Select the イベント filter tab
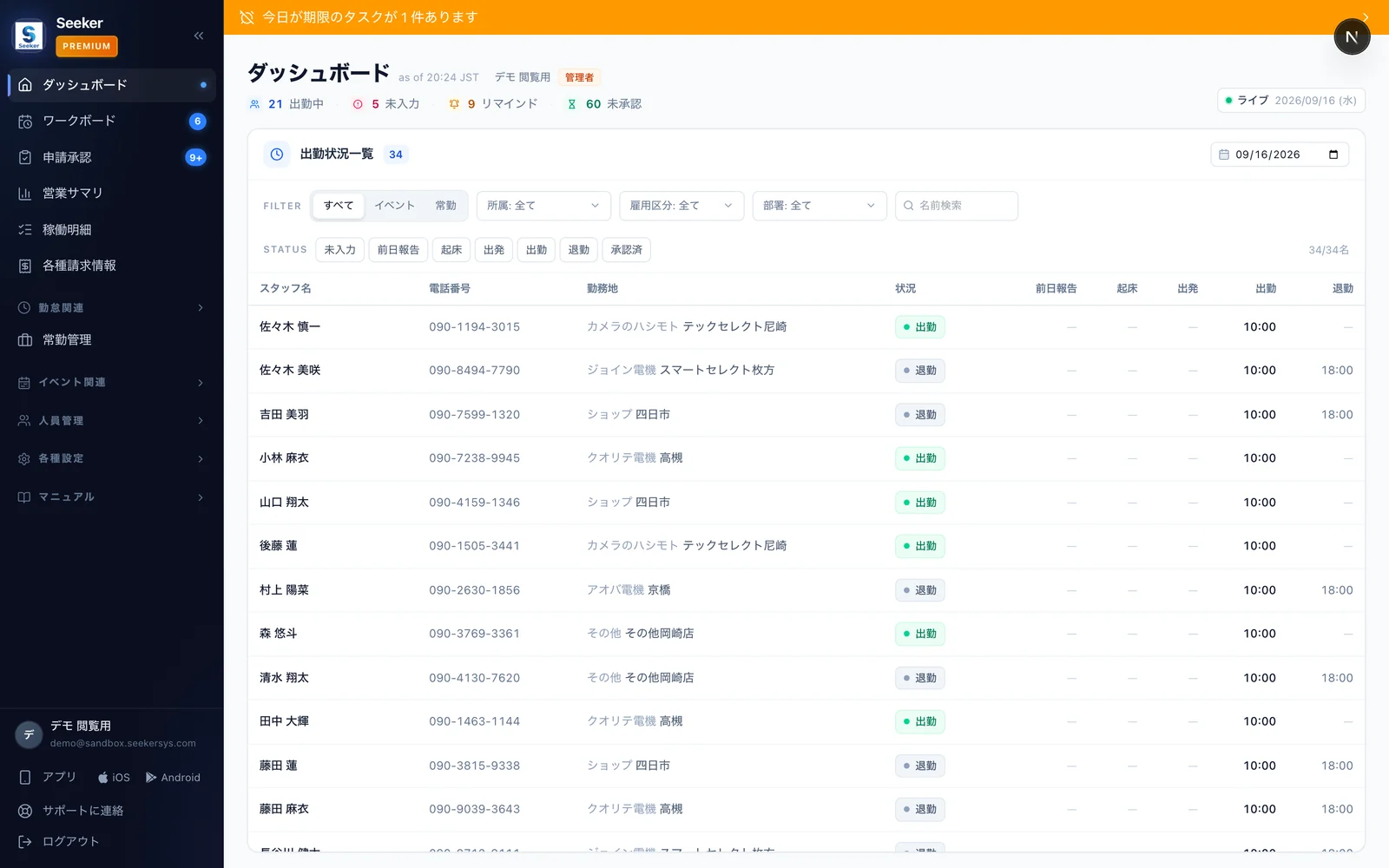This screenshot has width=1389, height=868. (394, 206)
